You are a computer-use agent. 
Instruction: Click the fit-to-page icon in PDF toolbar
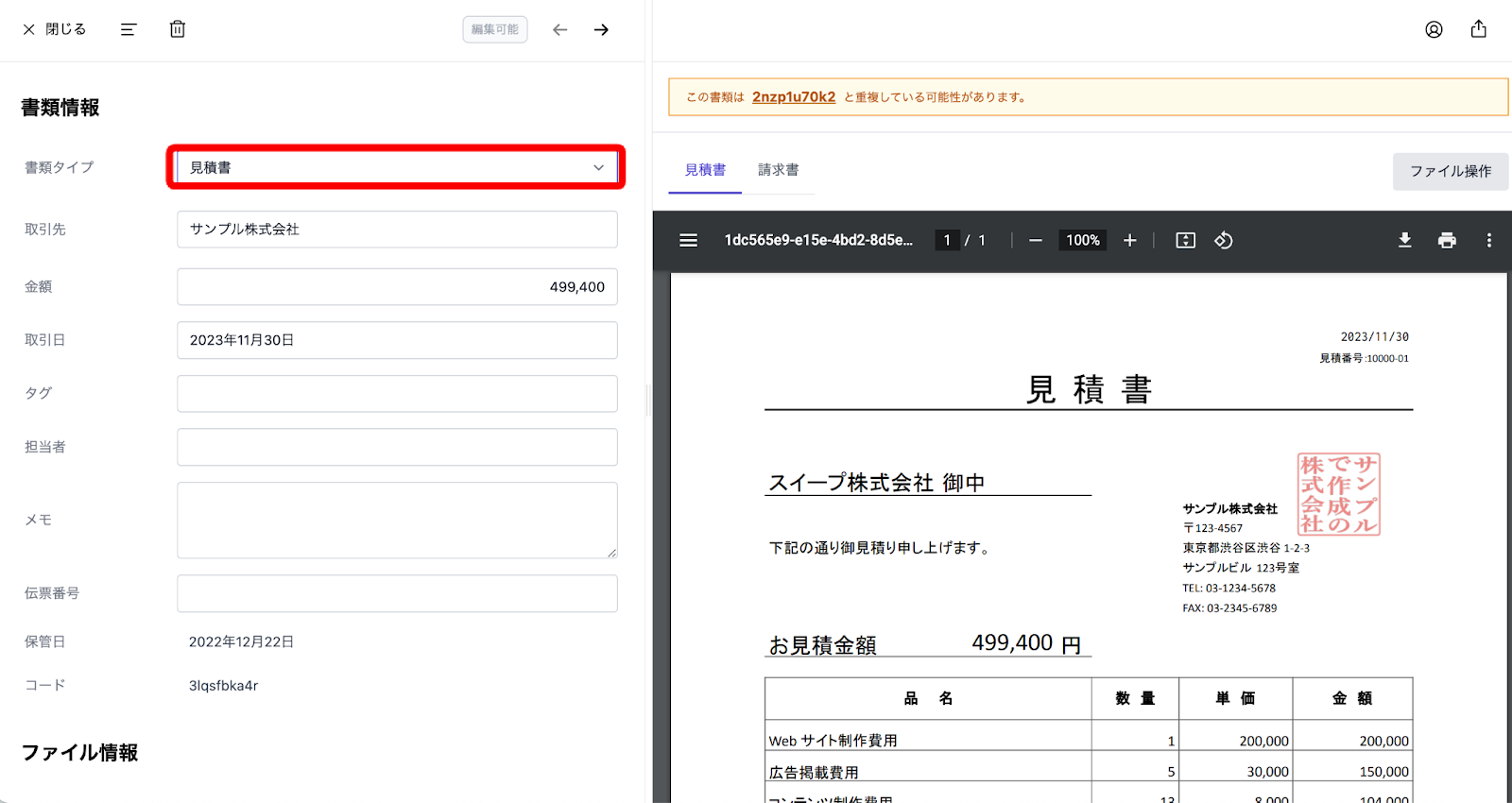coord(1185,241)
